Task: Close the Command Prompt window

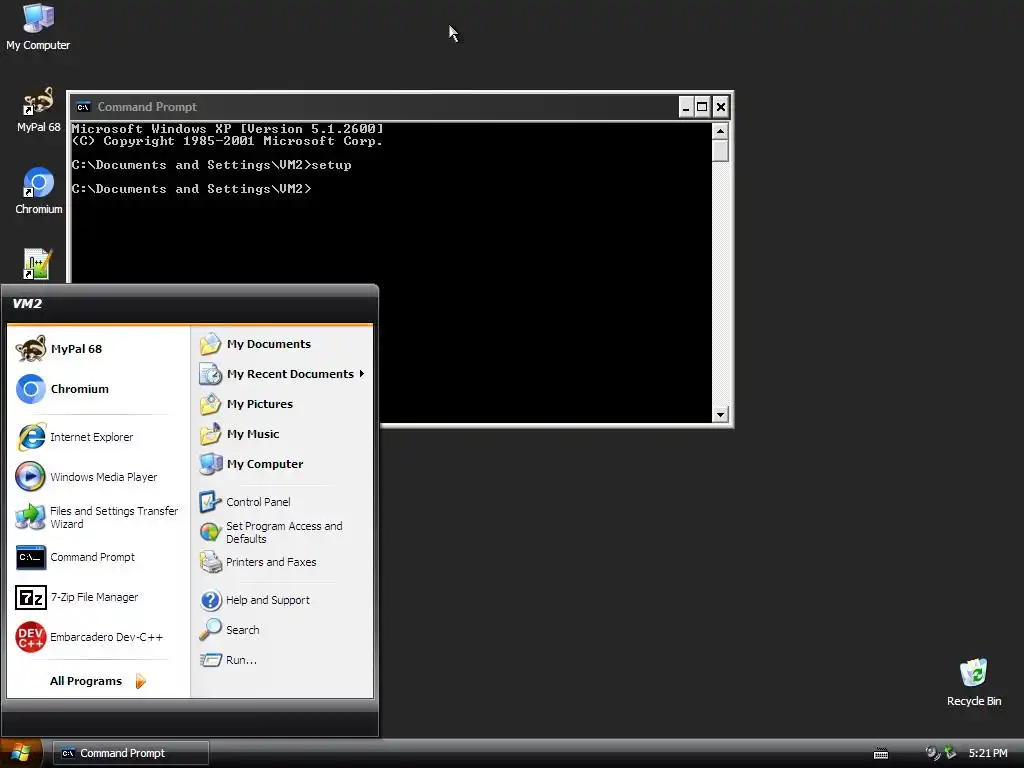Action: (x=720, y=107)
